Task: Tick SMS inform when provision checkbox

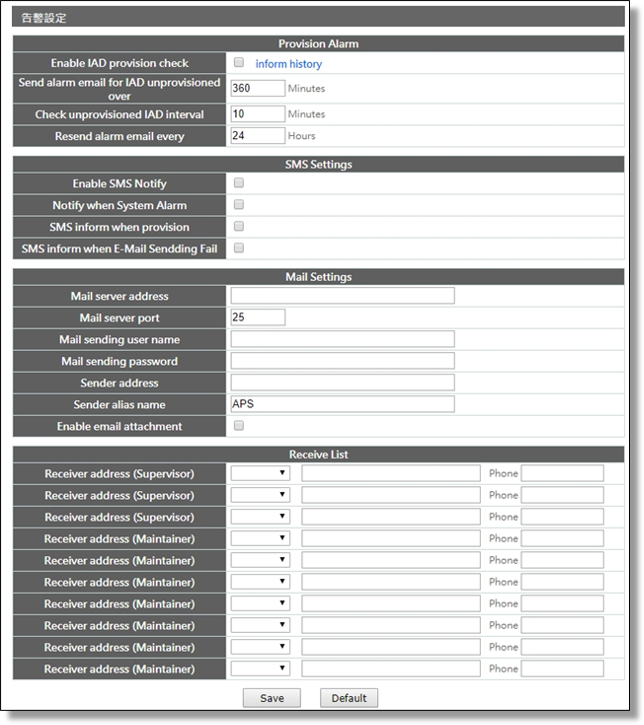Action: point(239,227)
